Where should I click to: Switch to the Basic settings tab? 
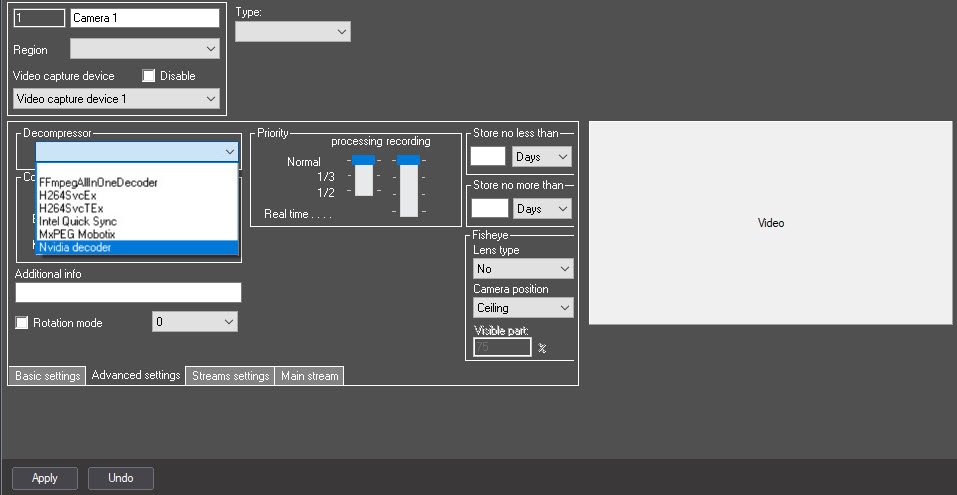pyautogui.click(x=48, y=375)
